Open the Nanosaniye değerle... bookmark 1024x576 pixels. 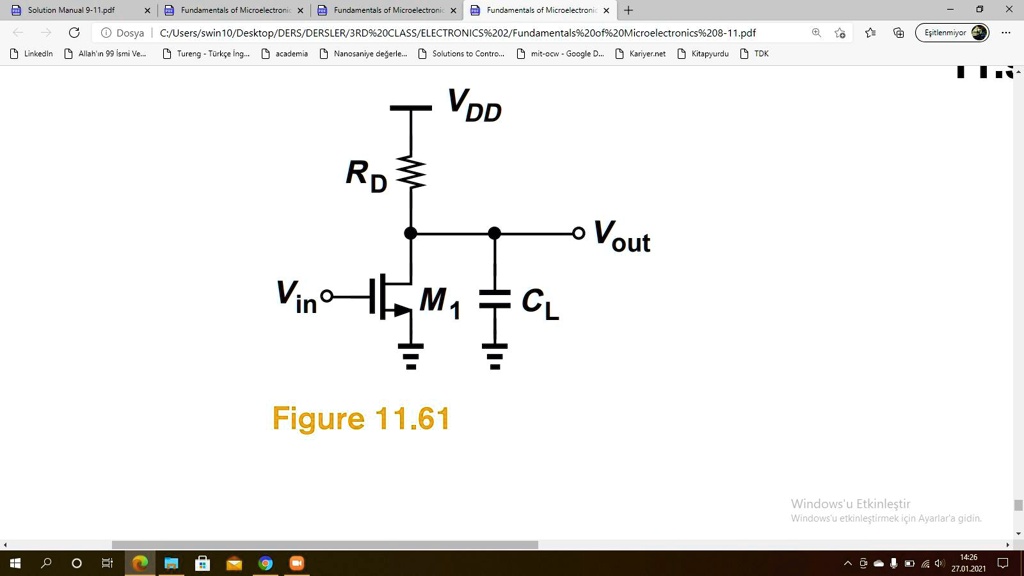tap(363, 54)
